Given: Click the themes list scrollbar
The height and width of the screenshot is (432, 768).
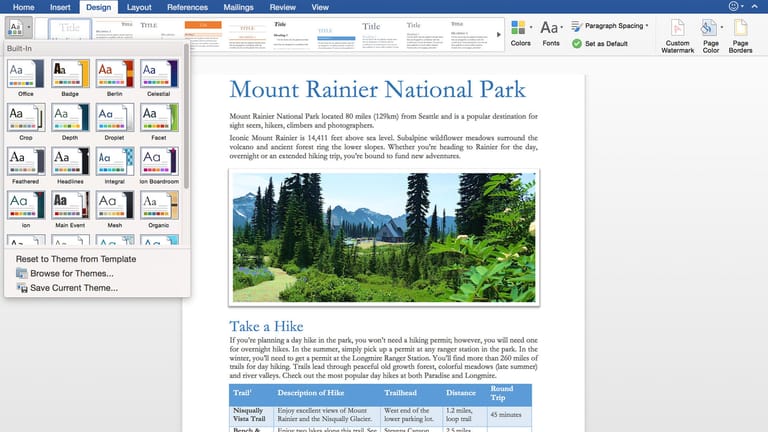Looking at the screenshot, I should pos(186,116).
